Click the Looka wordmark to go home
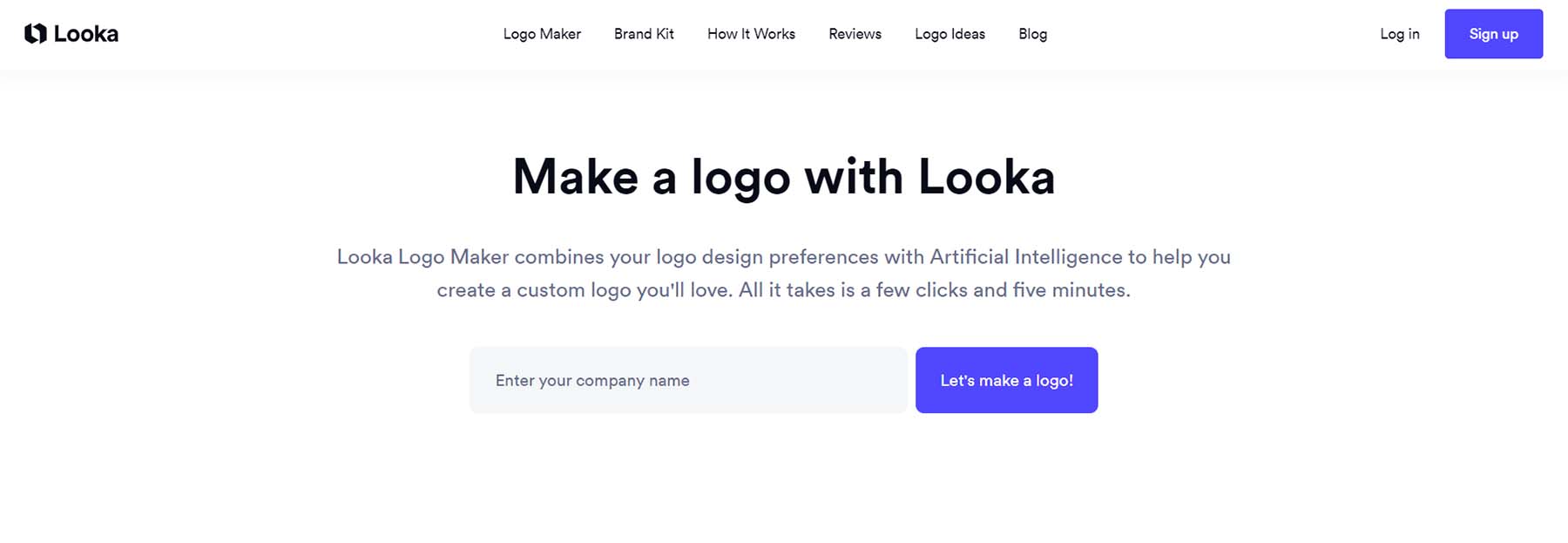This screenshot has width=1568, height=543. (x=87, y=33)
